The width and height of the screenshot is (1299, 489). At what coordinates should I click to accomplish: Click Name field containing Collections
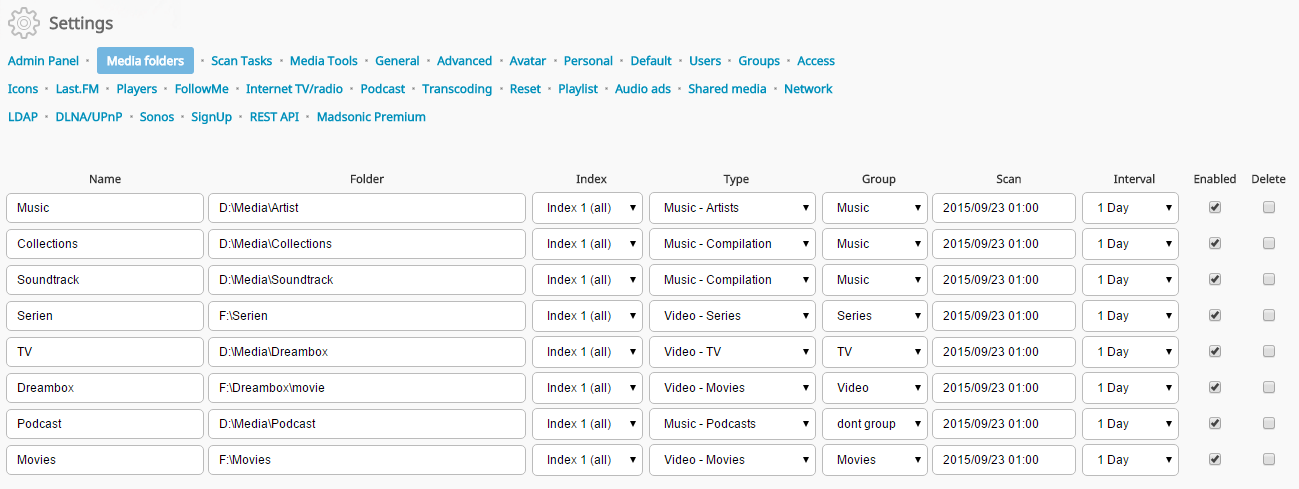coord(105,244)
